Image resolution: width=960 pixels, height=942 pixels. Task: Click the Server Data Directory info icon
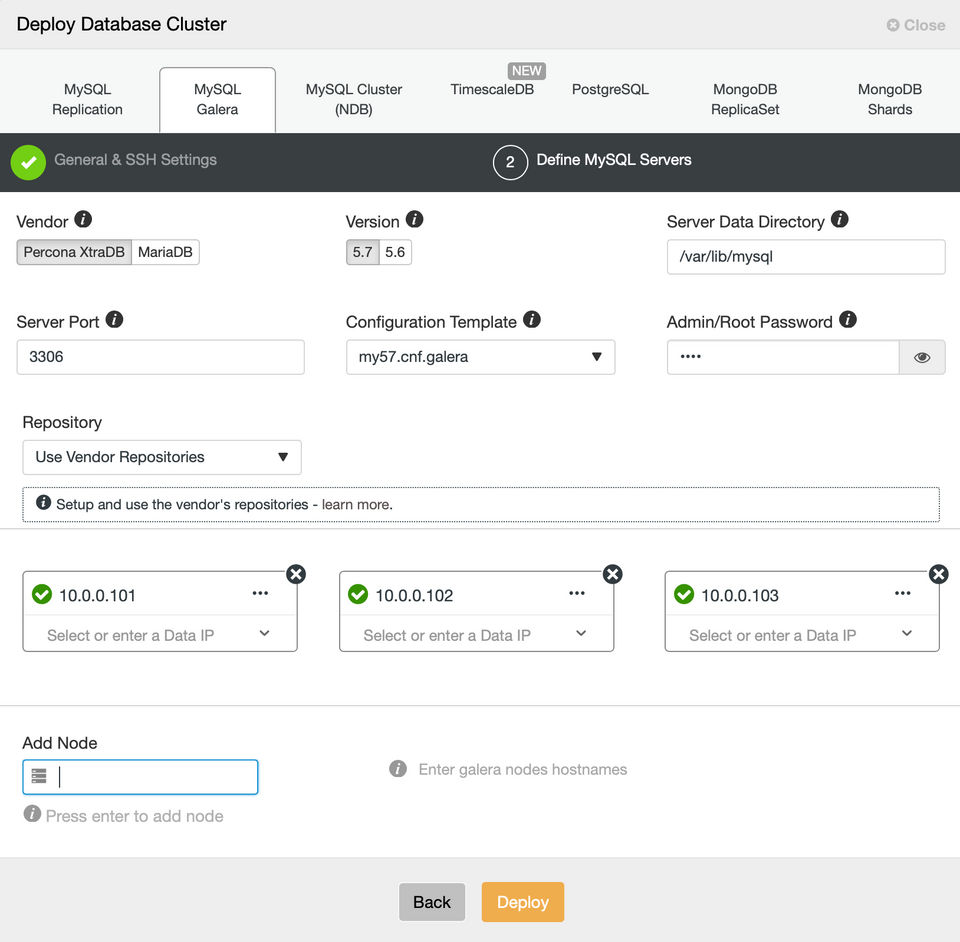point(840,220)
